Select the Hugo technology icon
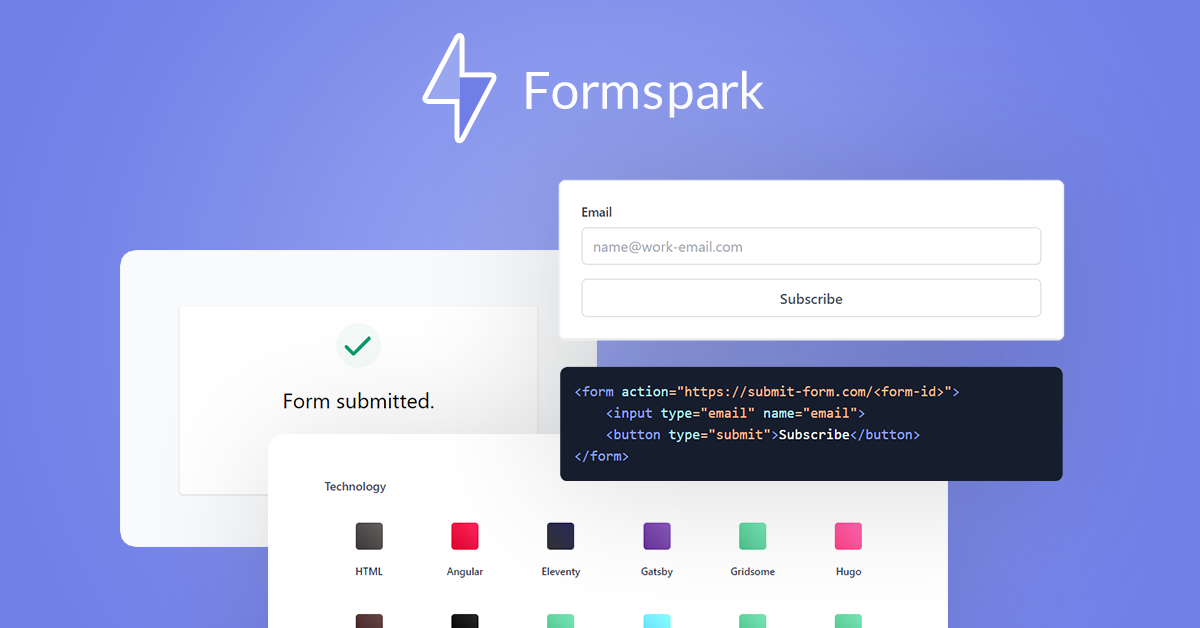This screenshot has height=628, width=1200. pyautogui.click(x=849, y=536)
